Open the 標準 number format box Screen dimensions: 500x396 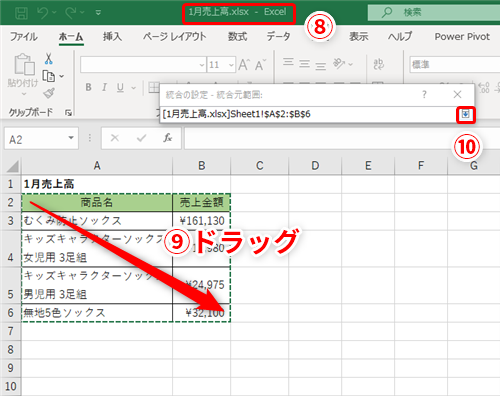coord(455,64)
